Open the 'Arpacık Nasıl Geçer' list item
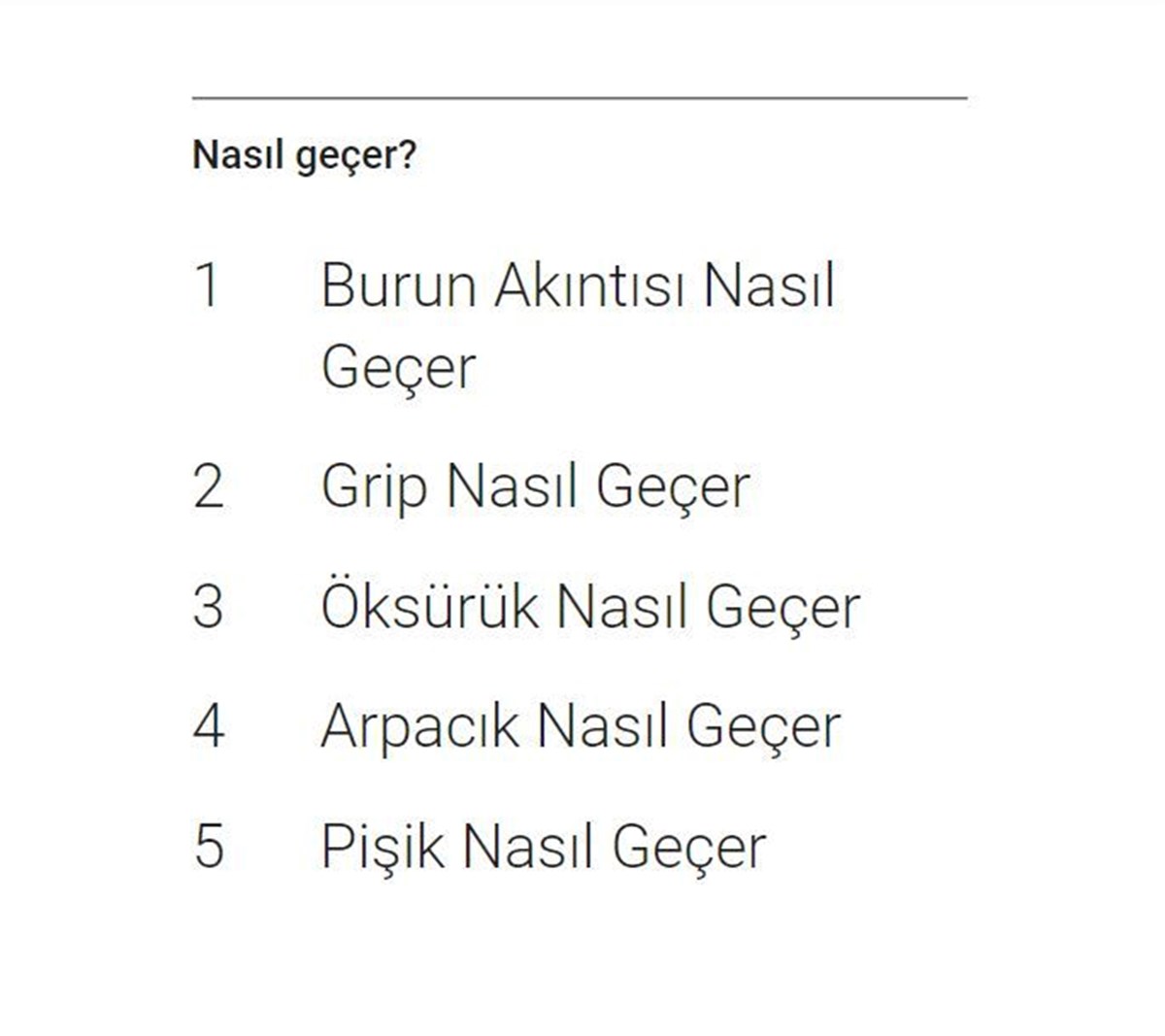 581,726
